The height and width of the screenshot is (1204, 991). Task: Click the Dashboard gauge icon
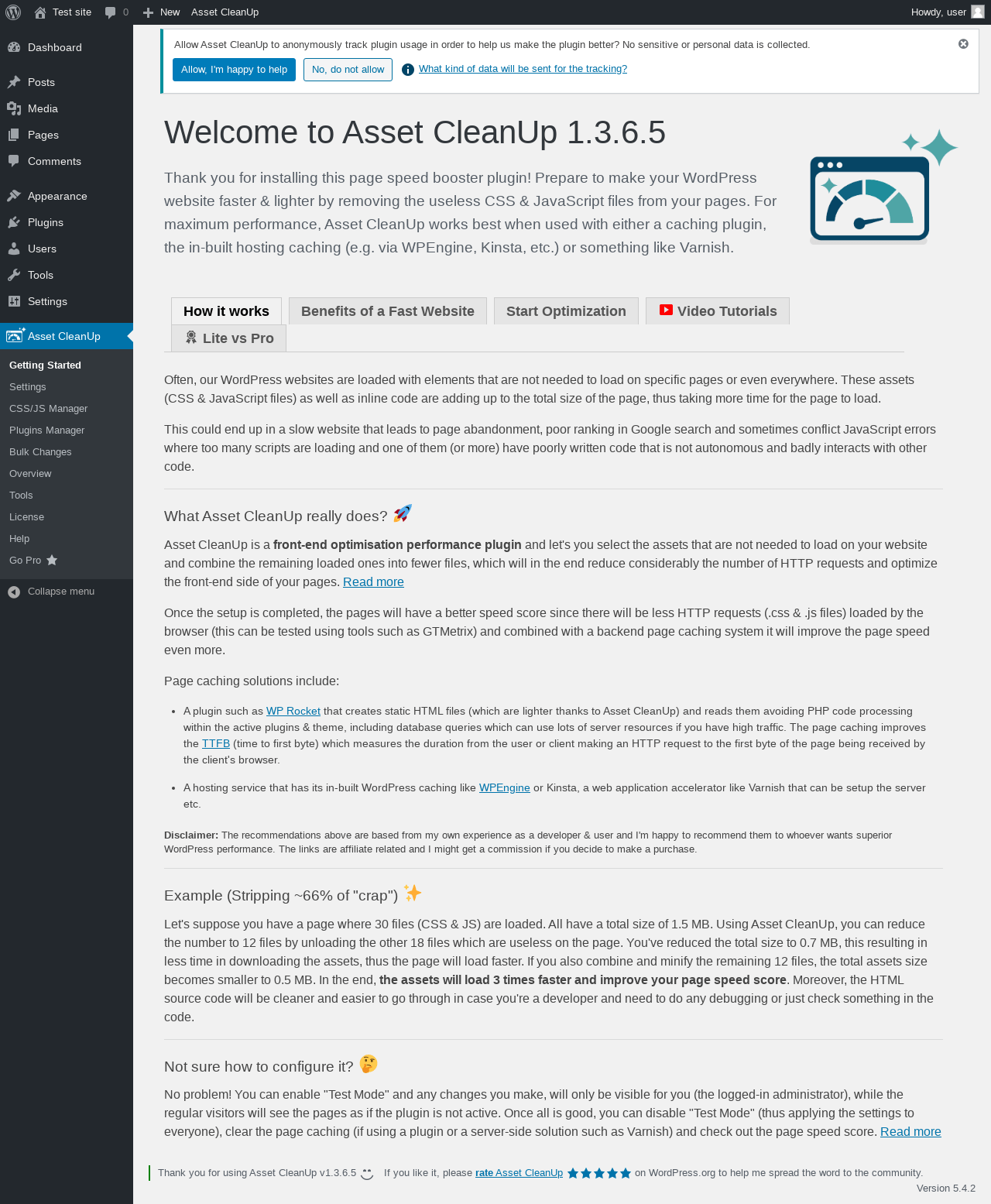tap(14, 47)
